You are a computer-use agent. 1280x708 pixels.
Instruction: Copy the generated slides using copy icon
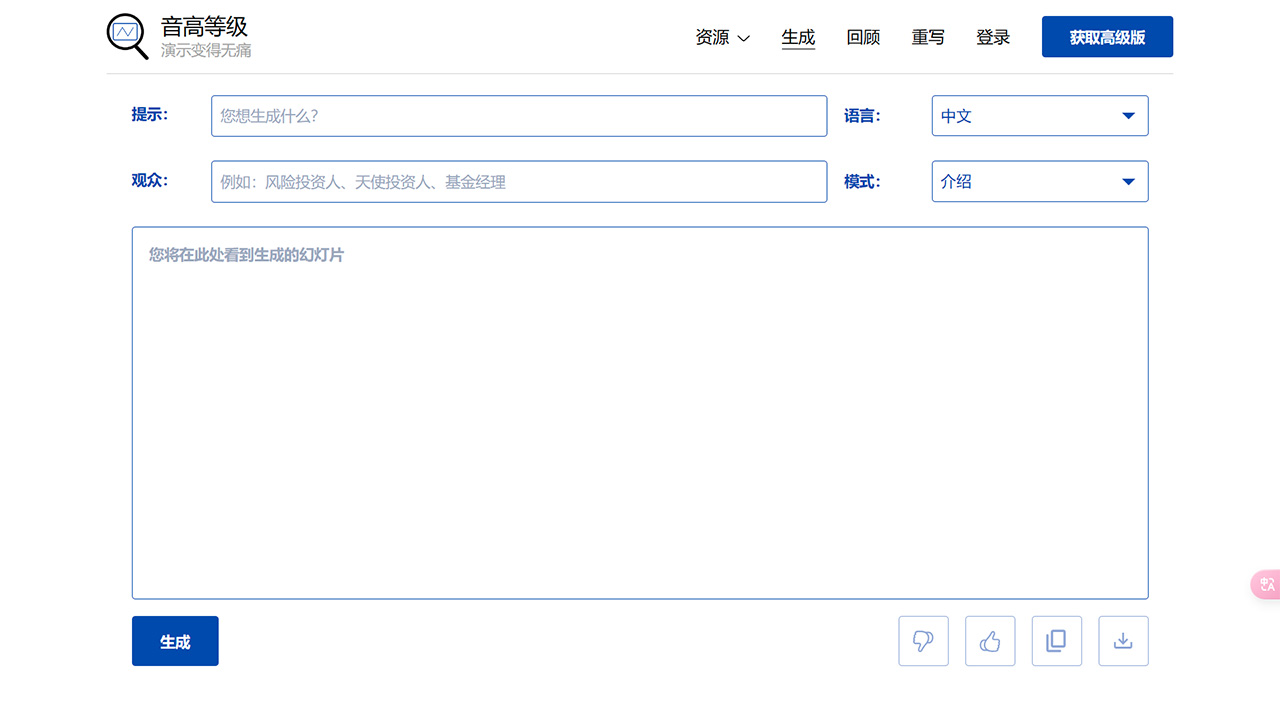click(x=1057, y=641)
